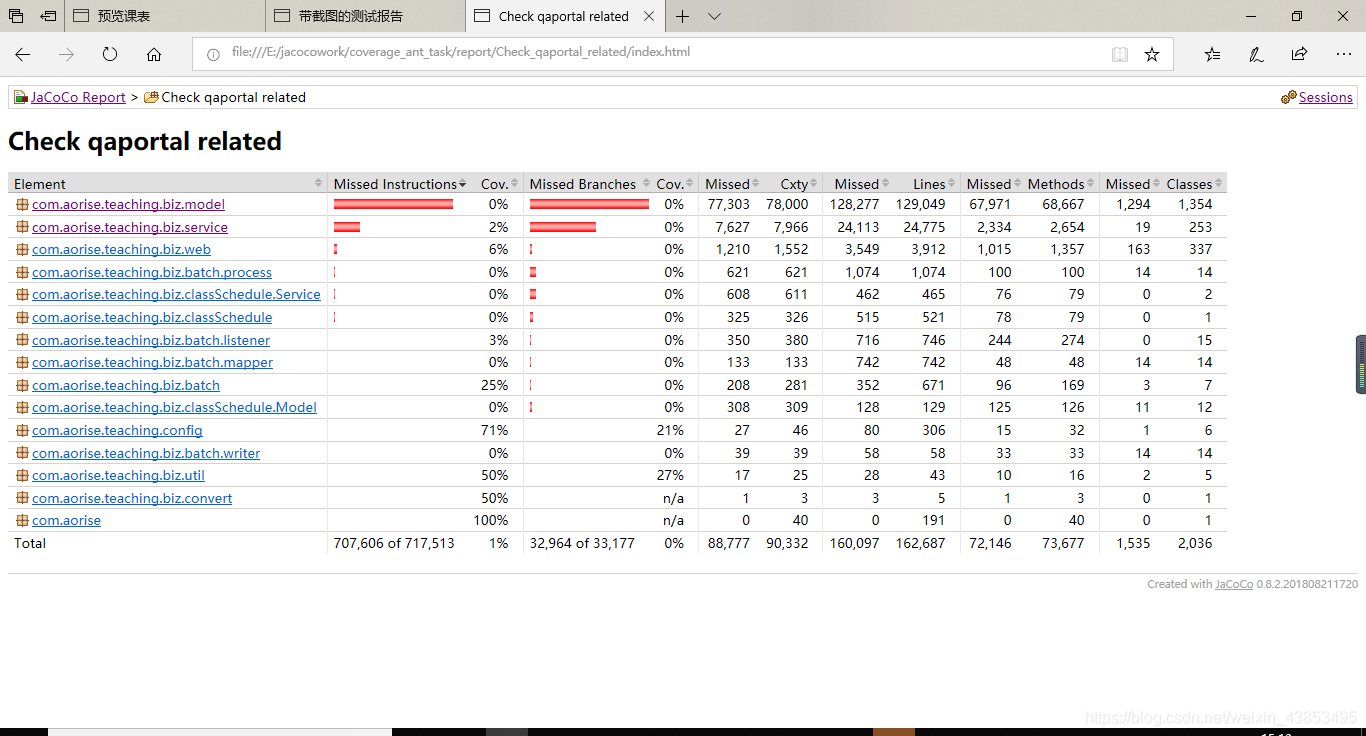Open the Sessions link
Image resolution: width=1366 pixels, height=736 pixels.
(1326, 97)
